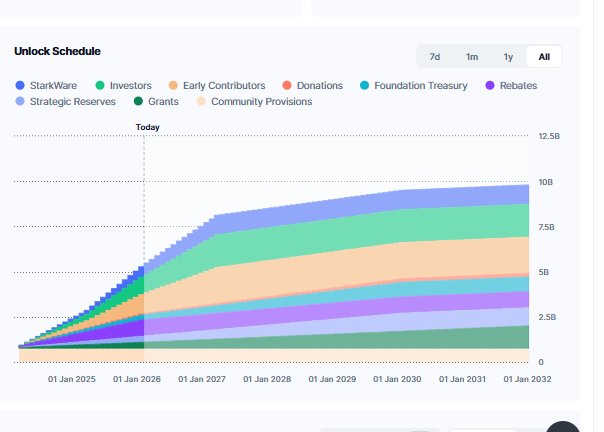The image size is (604, 432).
Task: Switch to the 7d time range
Action: 435,56
